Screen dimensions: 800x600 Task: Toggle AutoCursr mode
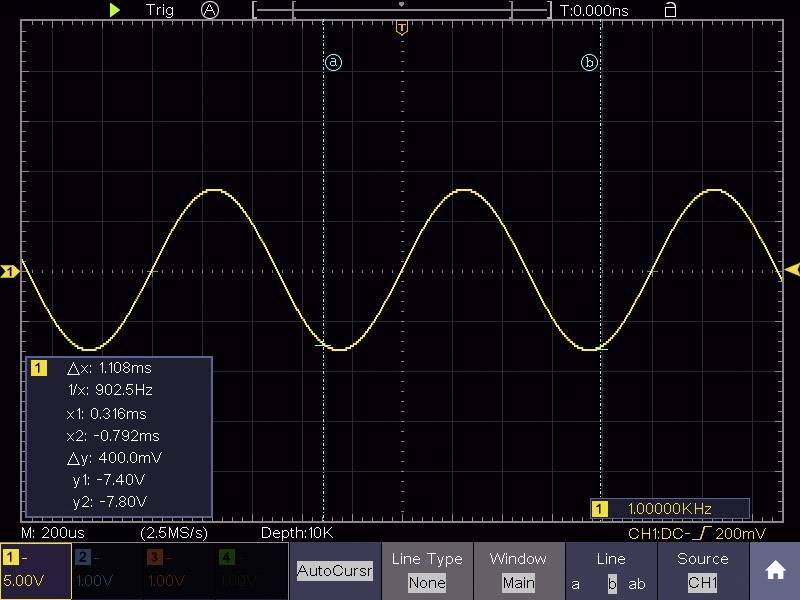(334, 570)
